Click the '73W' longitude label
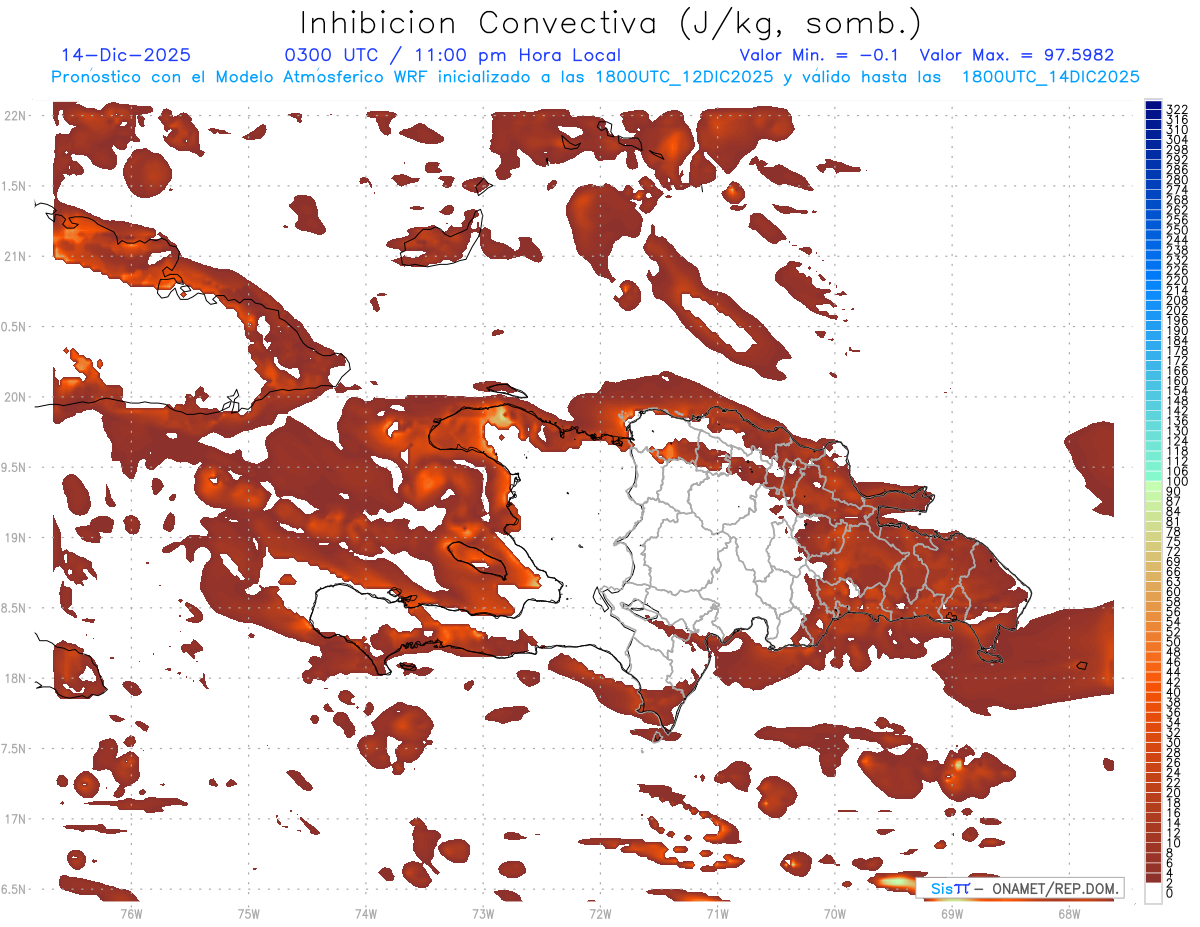The width and height of the screenshot is (1200, 927). pyautogui.click(x=483, y=913)
